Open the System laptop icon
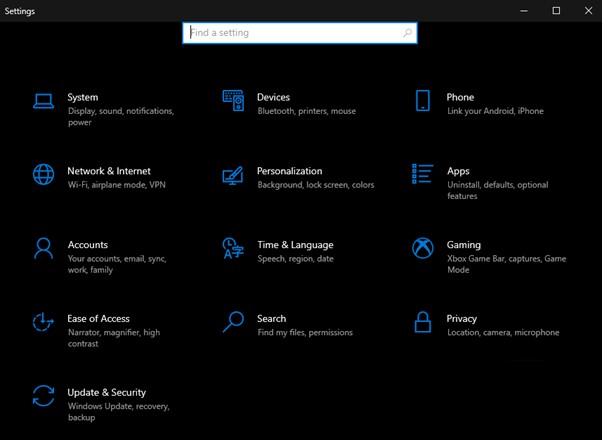Screen dimensions: 602x440 tap(43, 101)
